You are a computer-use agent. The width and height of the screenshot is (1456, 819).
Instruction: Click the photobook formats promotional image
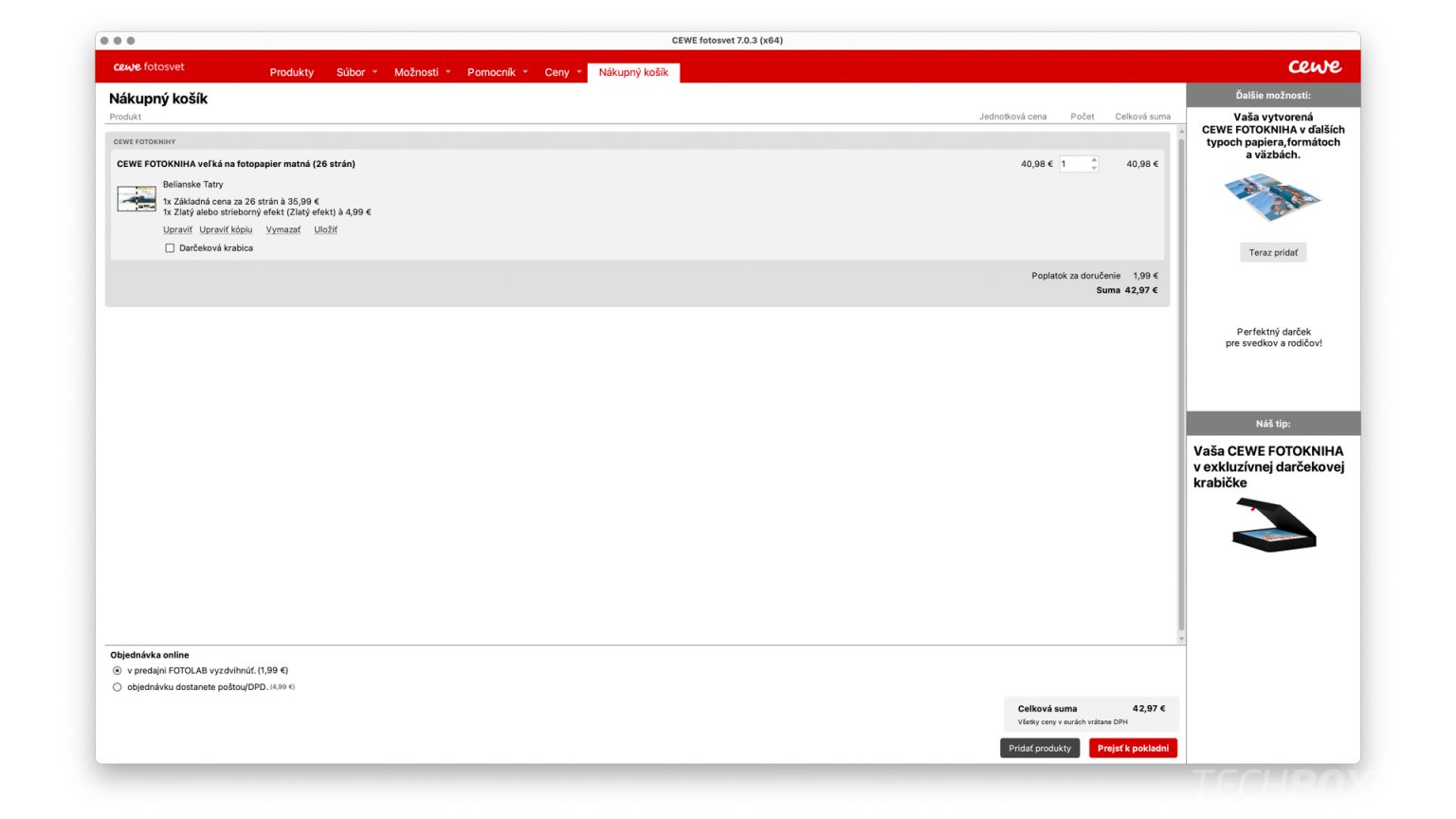(1273, 197)
